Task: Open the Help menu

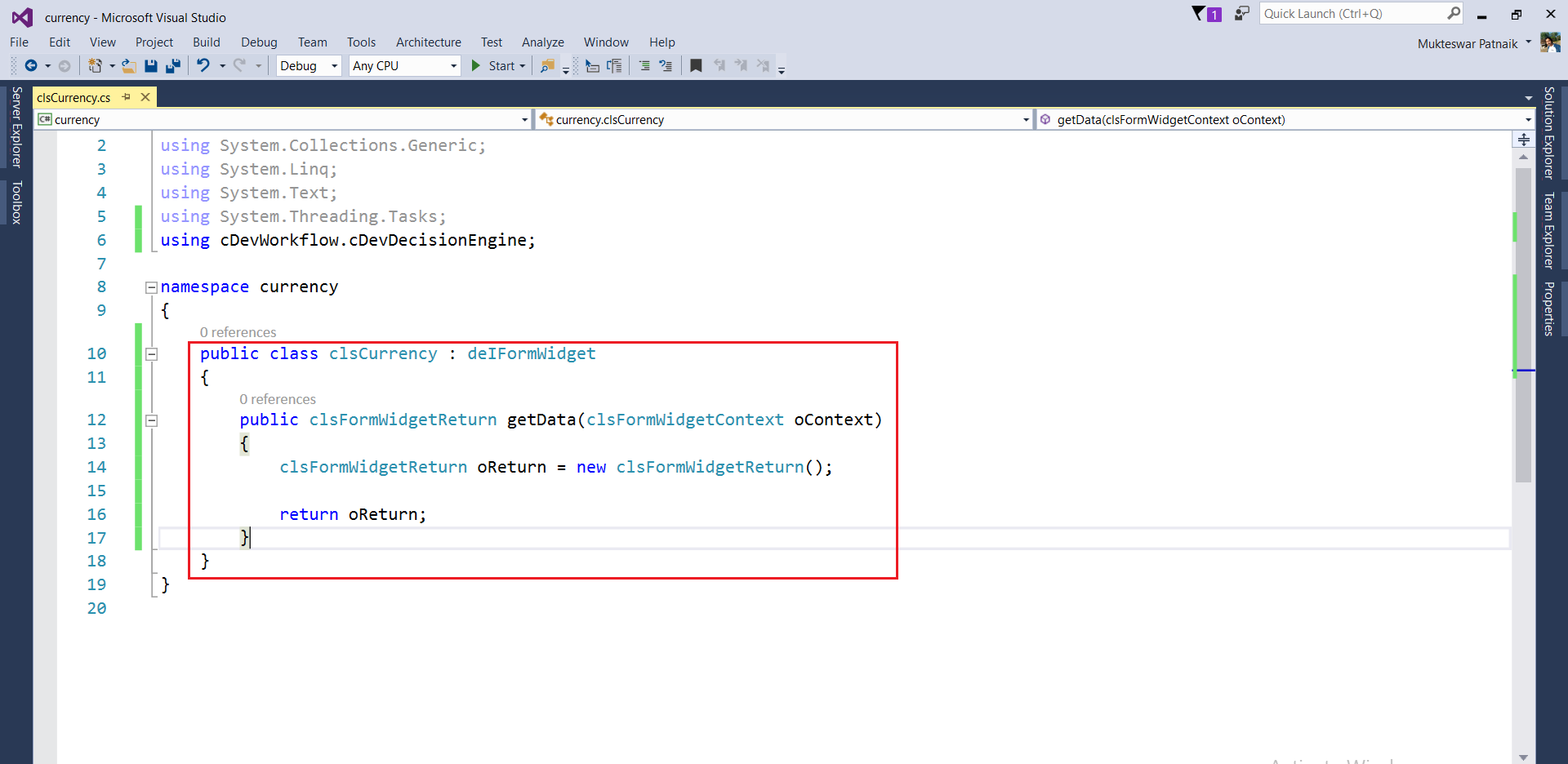Action: tap(662, 42)
